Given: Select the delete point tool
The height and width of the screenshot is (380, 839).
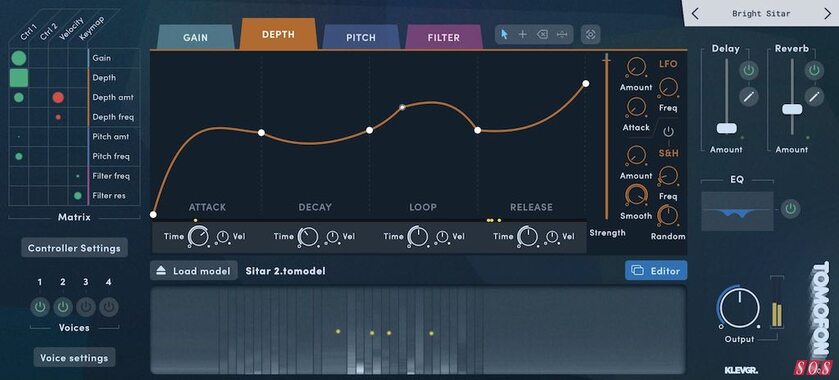Looking at the screenshot, I should 542,34.
